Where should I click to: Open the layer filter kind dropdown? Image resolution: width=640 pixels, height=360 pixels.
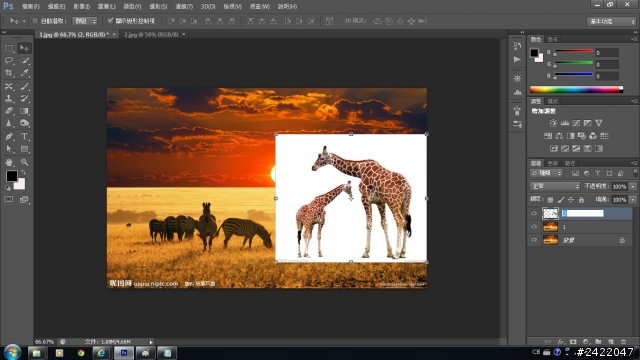tap(546, 173)
